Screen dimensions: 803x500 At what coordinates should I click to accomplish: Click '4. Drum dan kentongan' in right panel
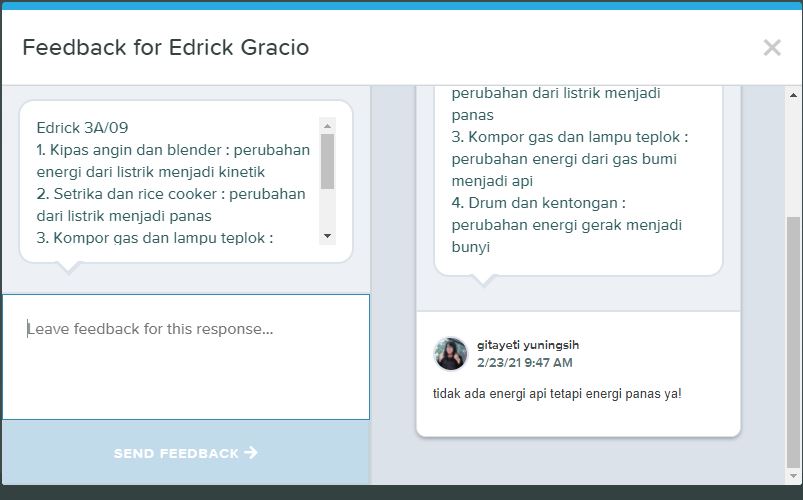tap(535, 203)
